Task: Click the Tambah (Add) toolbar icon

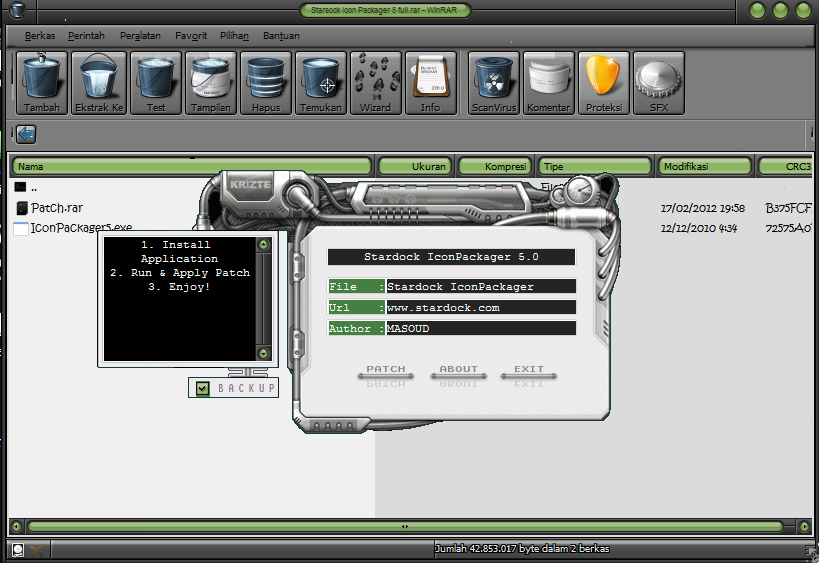Action: pos(42,83)
